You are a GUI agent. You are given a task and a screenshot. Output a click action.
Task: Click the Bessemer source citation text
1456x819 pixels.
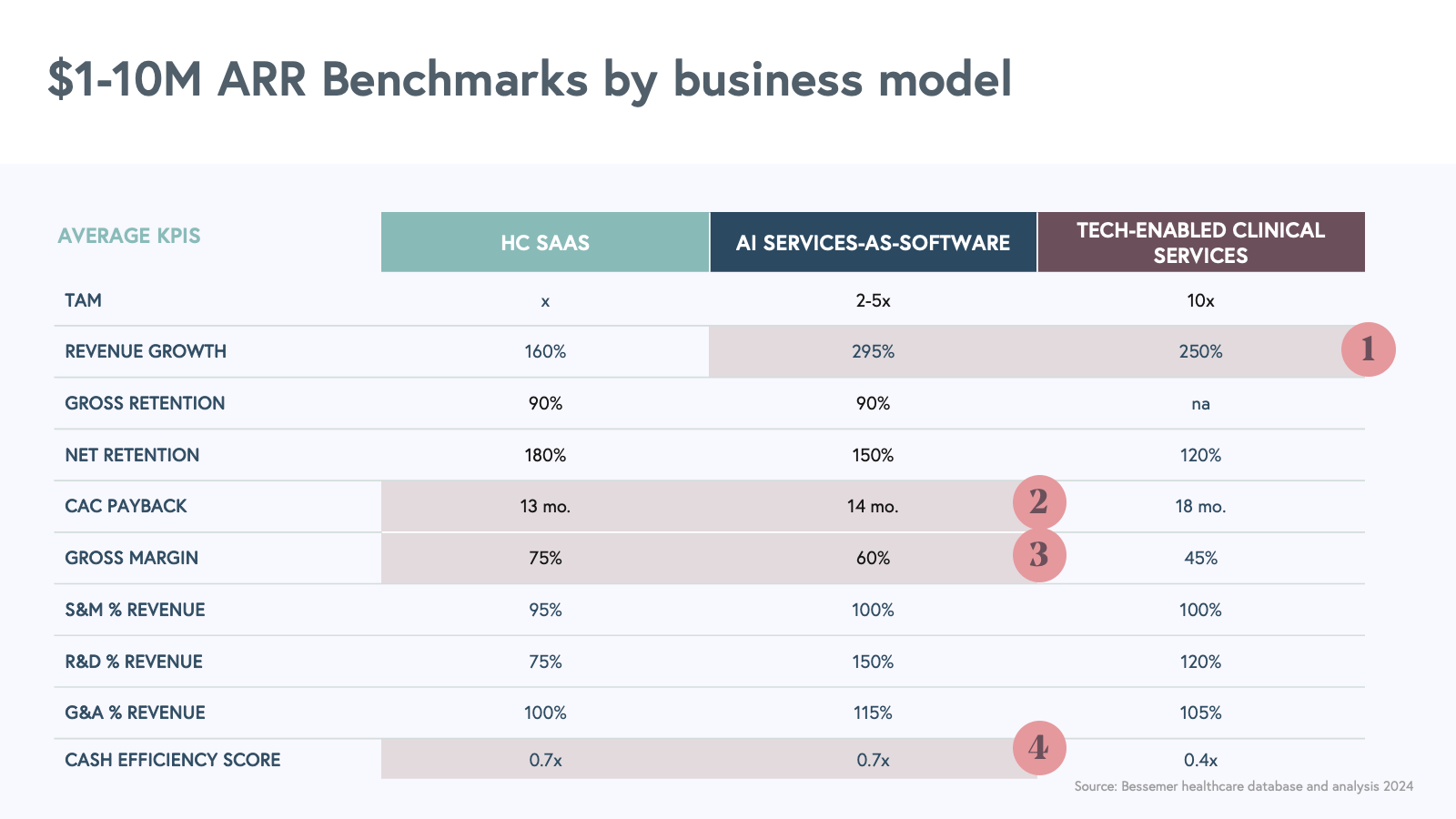[x=1243, y=786]
